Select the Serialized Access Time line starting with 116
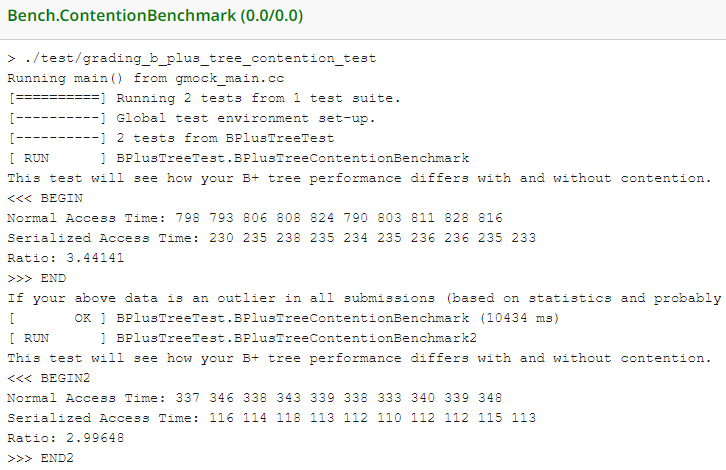This screenshot has width=726, height=470. click(271, 418)
